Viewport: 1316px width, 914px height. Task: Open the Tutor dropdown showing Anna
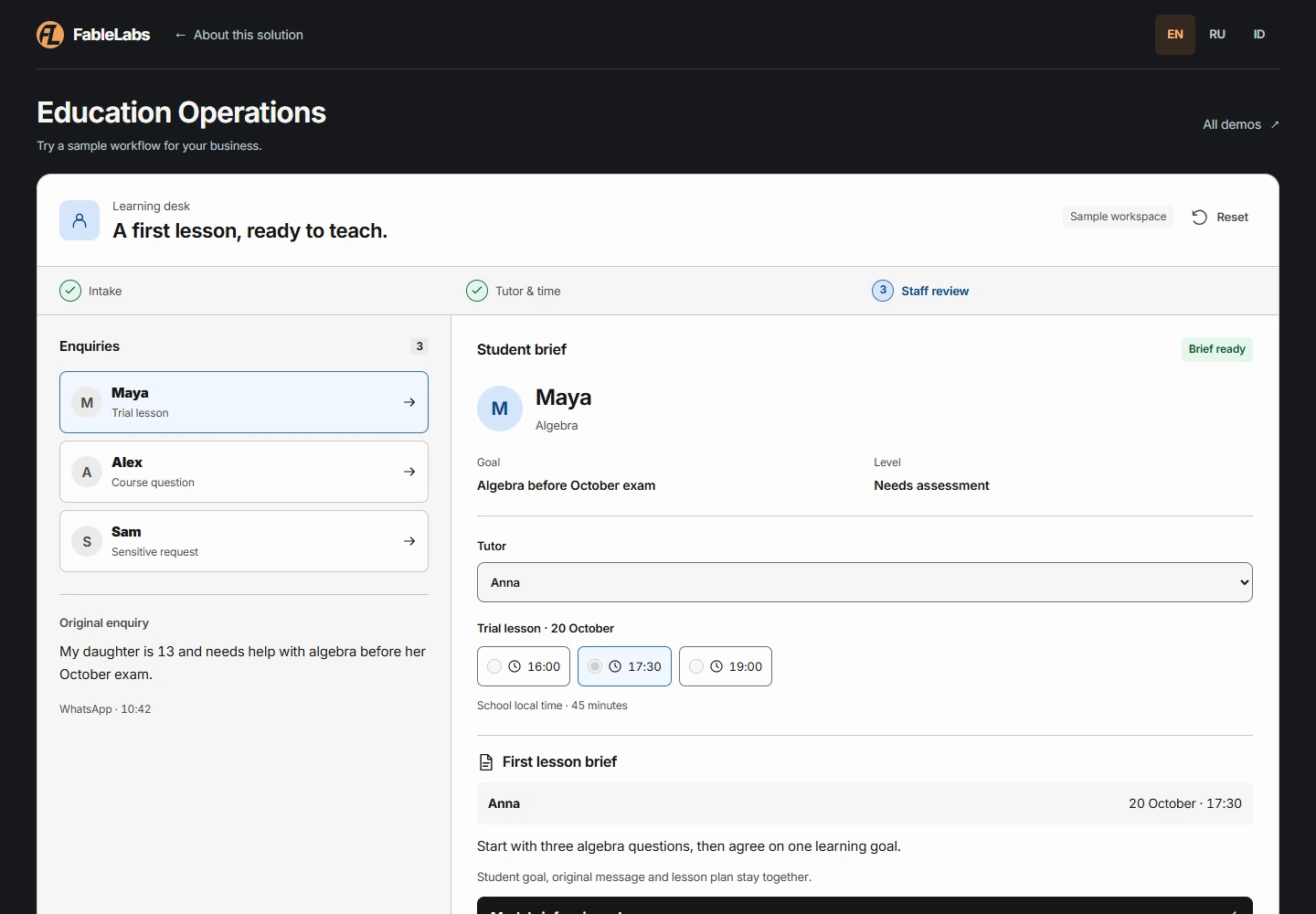pyautogui.click(x=865, y=582)
